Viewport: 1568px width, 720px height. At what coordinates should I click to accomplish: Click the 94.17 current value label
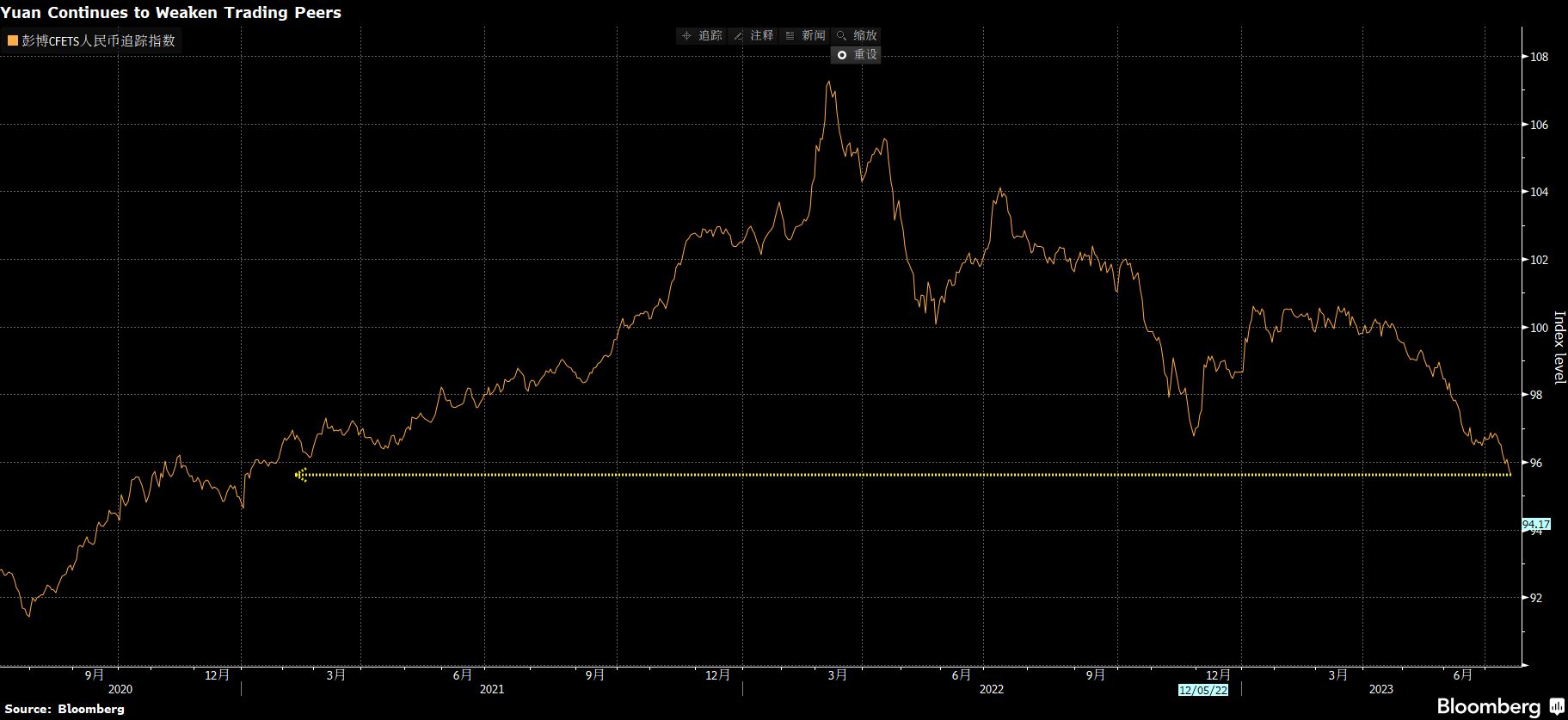(x=1535, y=524)
